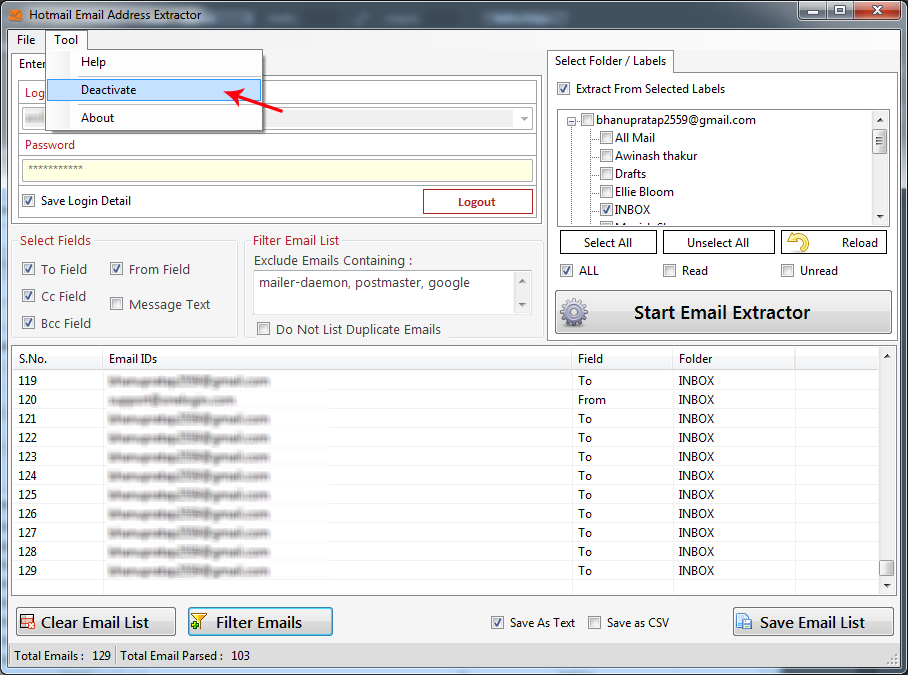Click the app logo icon in the title bar
This screenshot has width=908, height=675.
point(16,15)
